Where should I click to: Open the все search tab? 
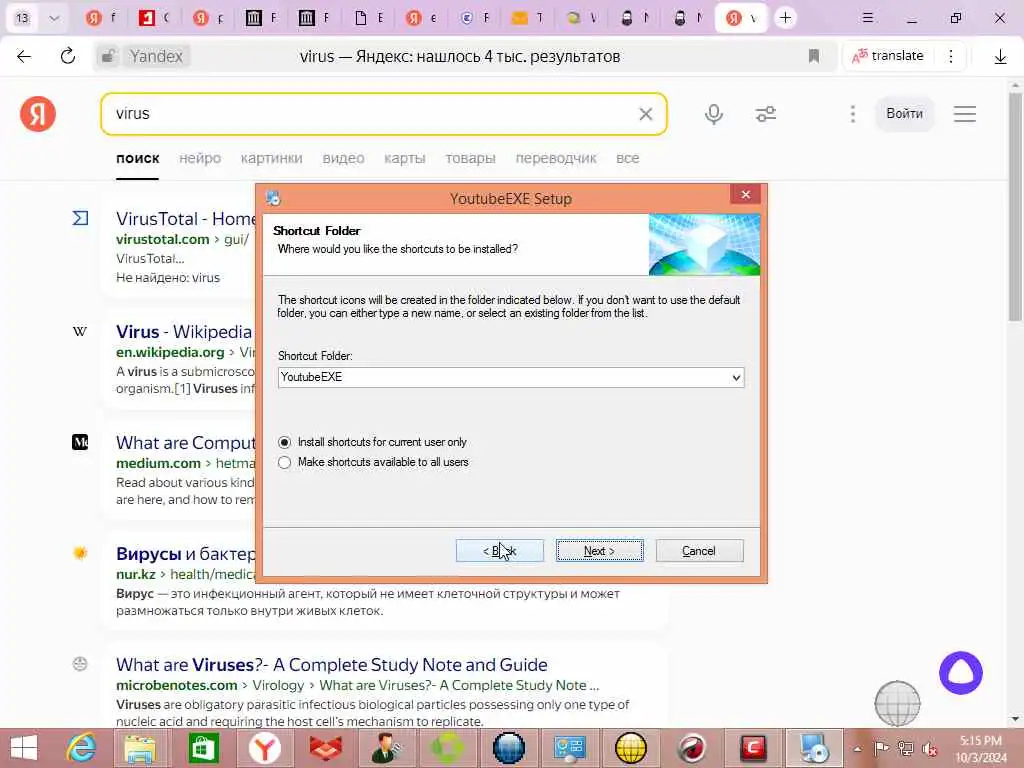tap(628, 158)
